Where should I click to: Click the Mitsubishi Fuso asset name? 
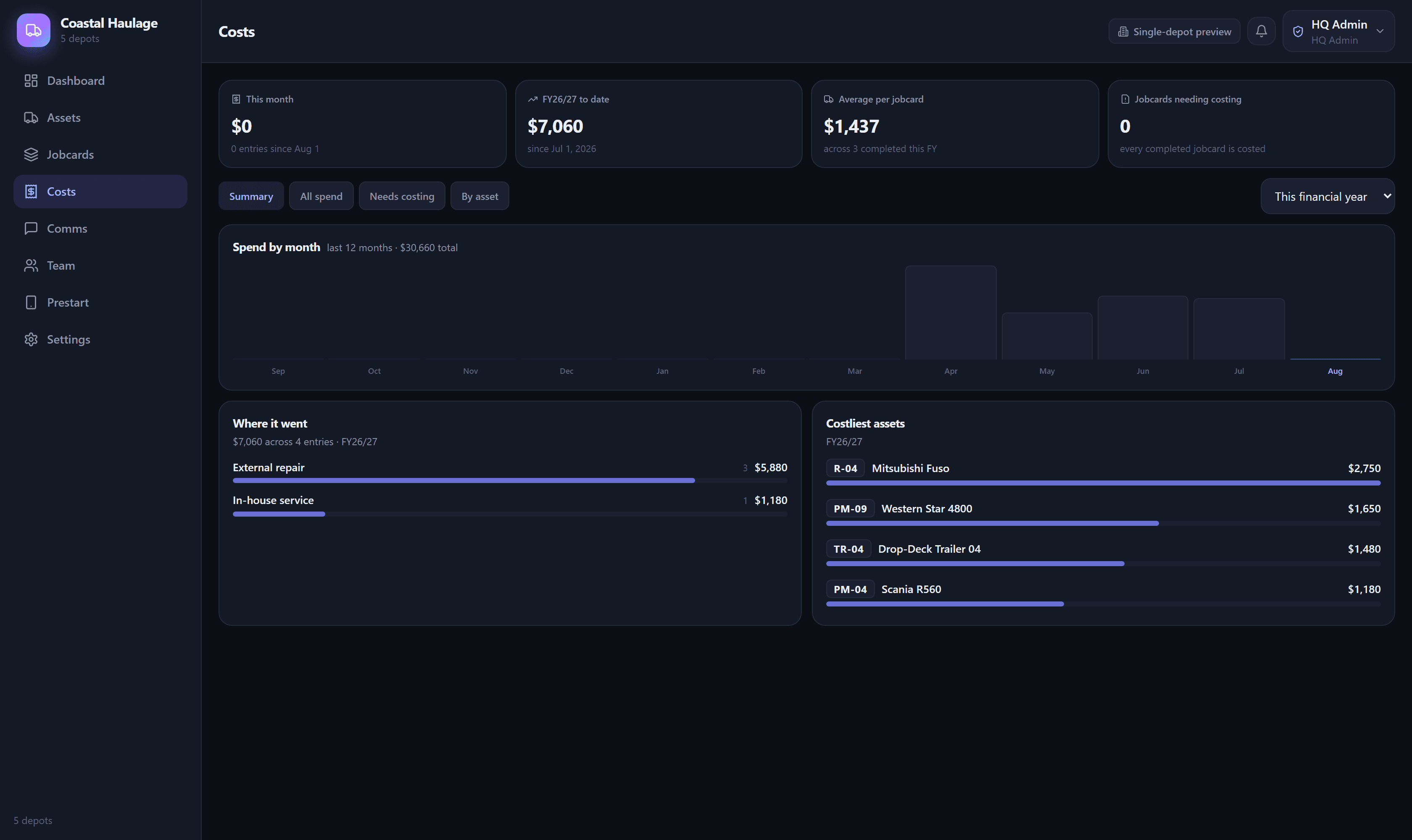click(x=910, y=469)
